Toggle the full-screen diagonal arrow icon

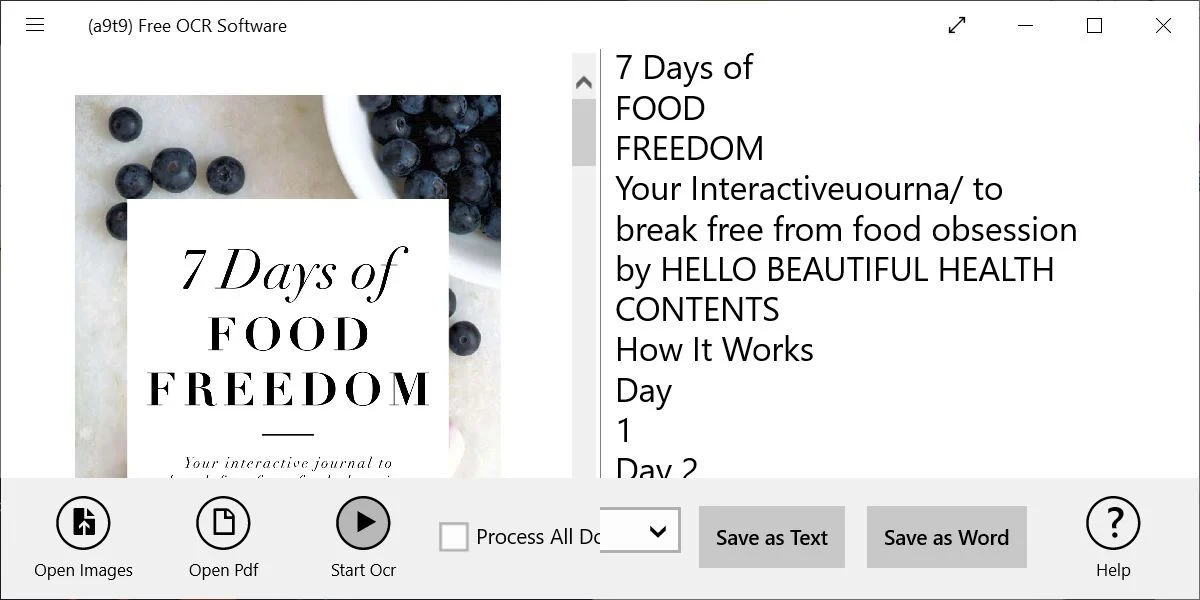[x=957, y=26]
